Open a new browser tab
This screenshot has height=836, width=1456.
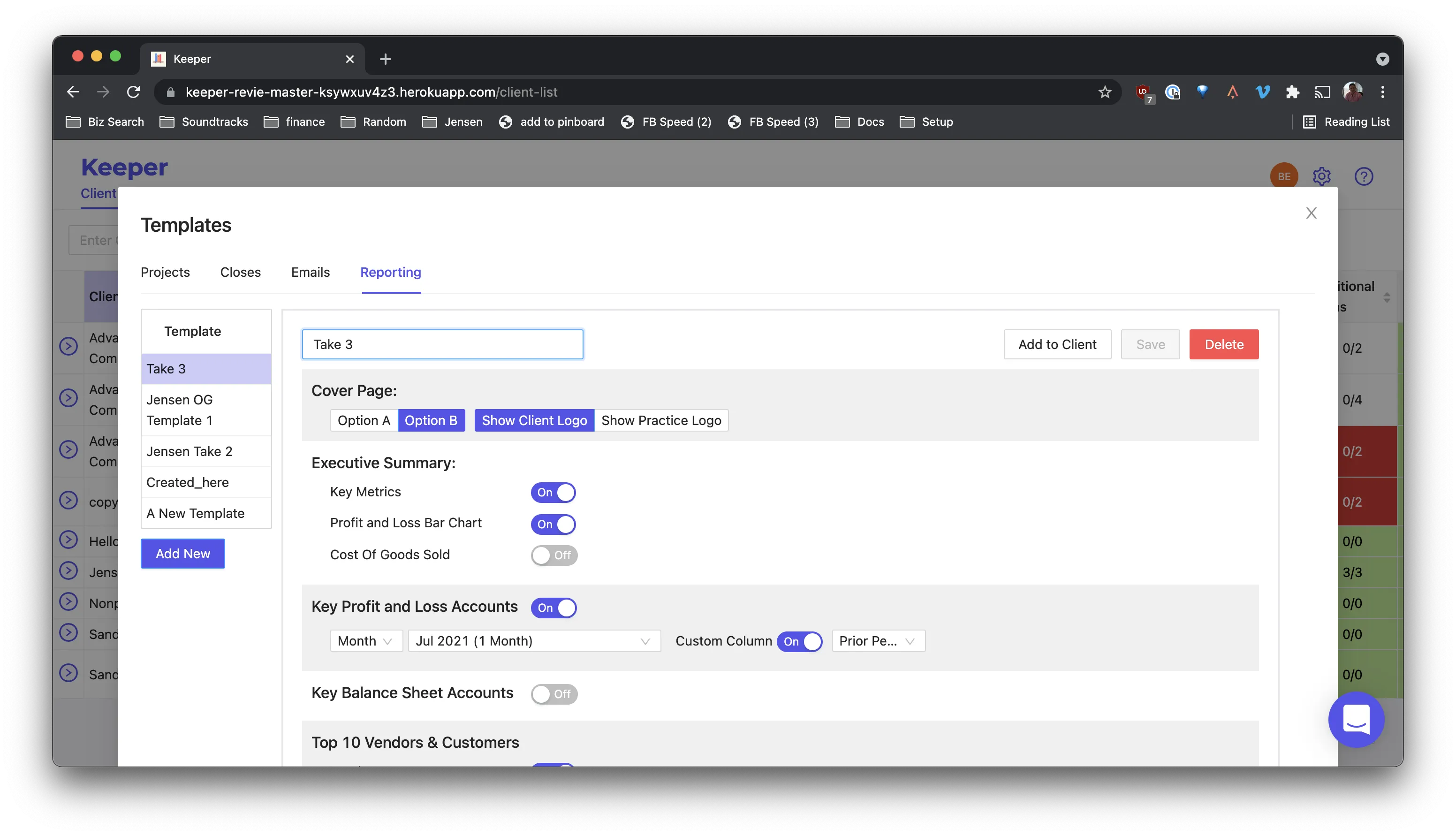click(x=385, y=59)
